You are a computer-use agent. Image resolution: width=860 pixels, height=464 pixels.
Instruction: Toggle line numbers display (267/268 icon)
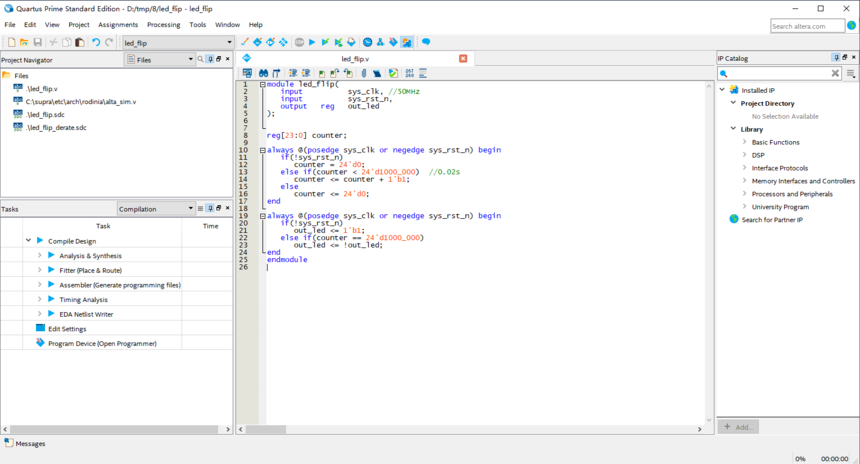point(410,73)
